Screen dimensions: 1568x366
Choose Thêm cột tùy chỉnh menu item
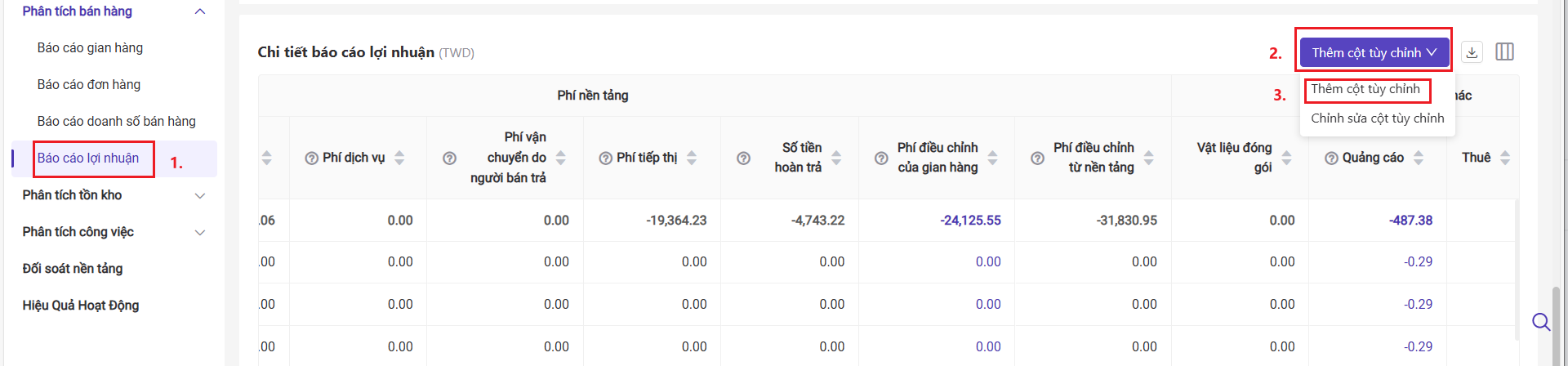(1365, 89)
